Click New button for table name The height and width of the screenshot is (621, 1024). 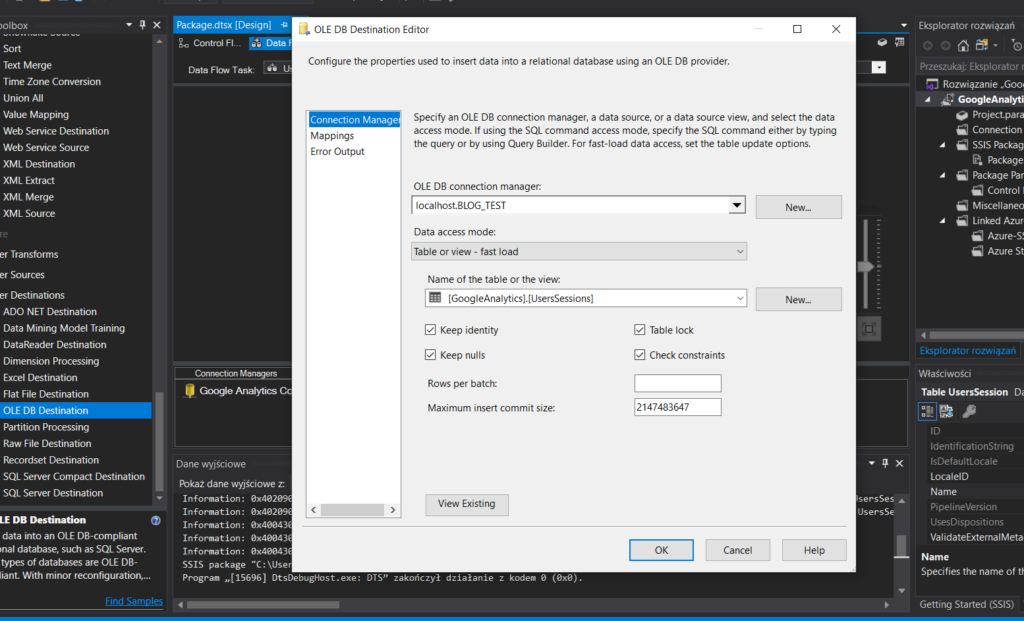(x=798, y=299)
